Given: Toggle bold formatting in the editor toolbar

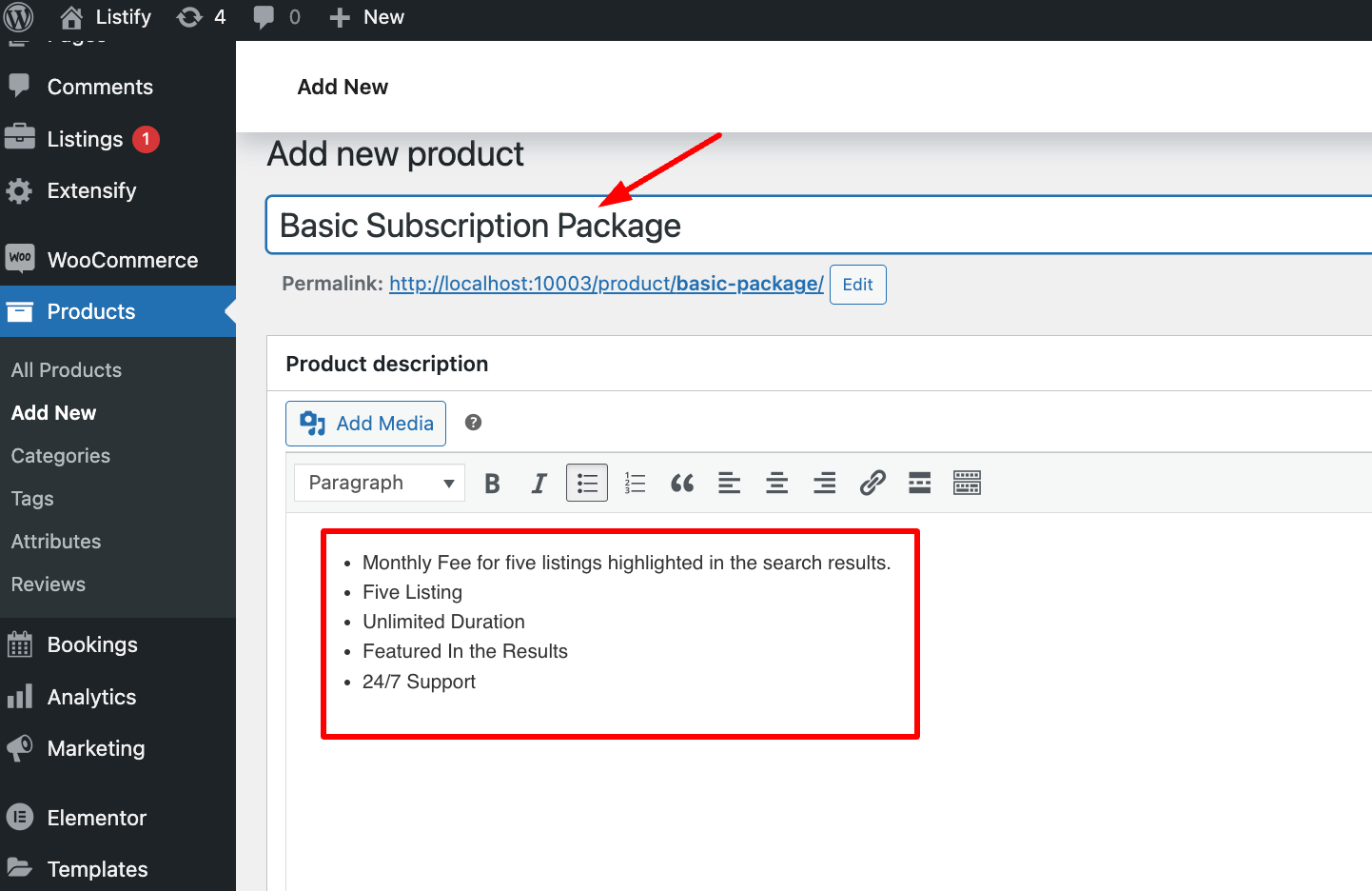Looking at the screenshot, I should coord(492,483).
